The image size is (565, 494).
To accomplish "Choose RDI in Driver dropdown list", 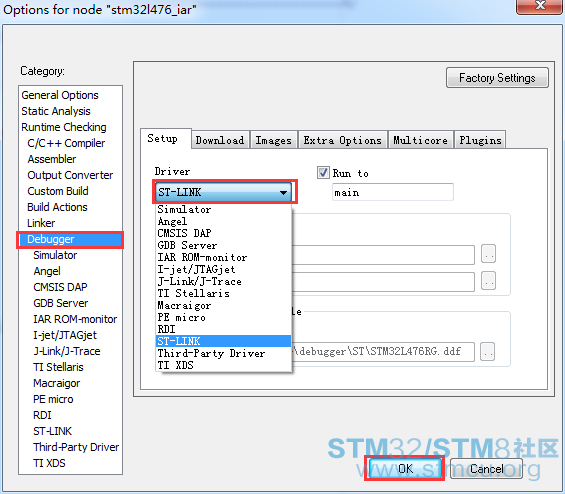I will [223, 329].
